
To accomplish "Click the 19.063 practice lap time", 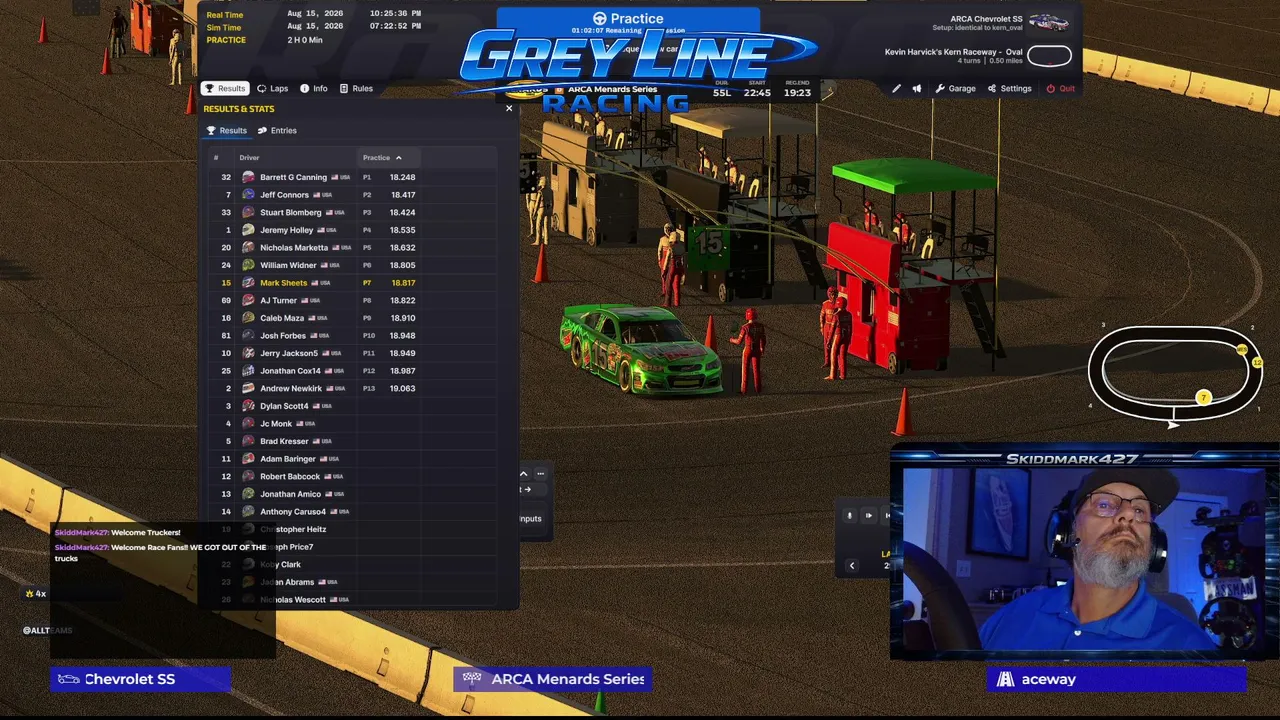I will pos(403,388).
